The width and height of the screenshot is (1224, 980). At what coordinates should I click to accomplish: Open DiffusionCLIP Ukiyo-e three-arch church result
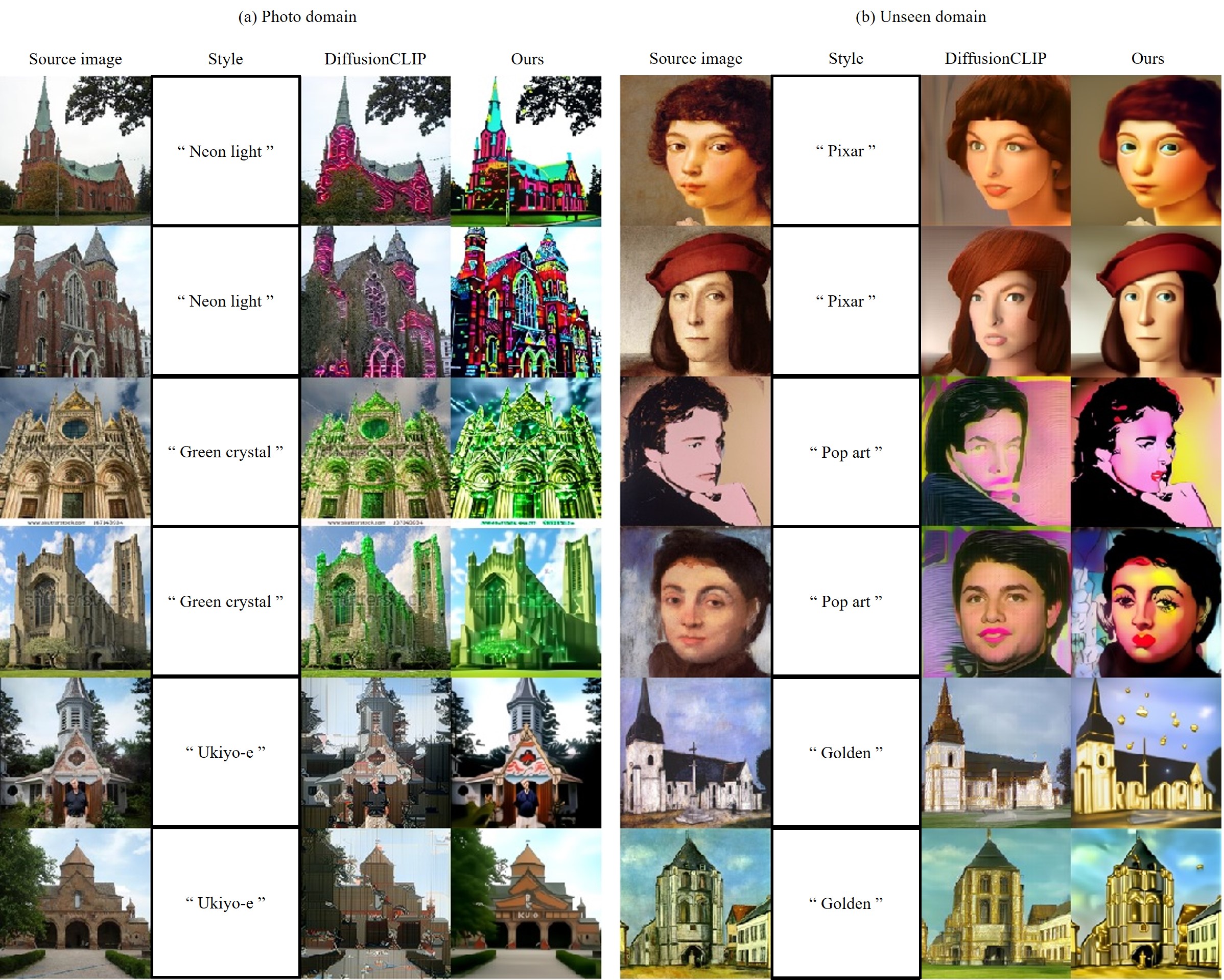pos(376,903)
